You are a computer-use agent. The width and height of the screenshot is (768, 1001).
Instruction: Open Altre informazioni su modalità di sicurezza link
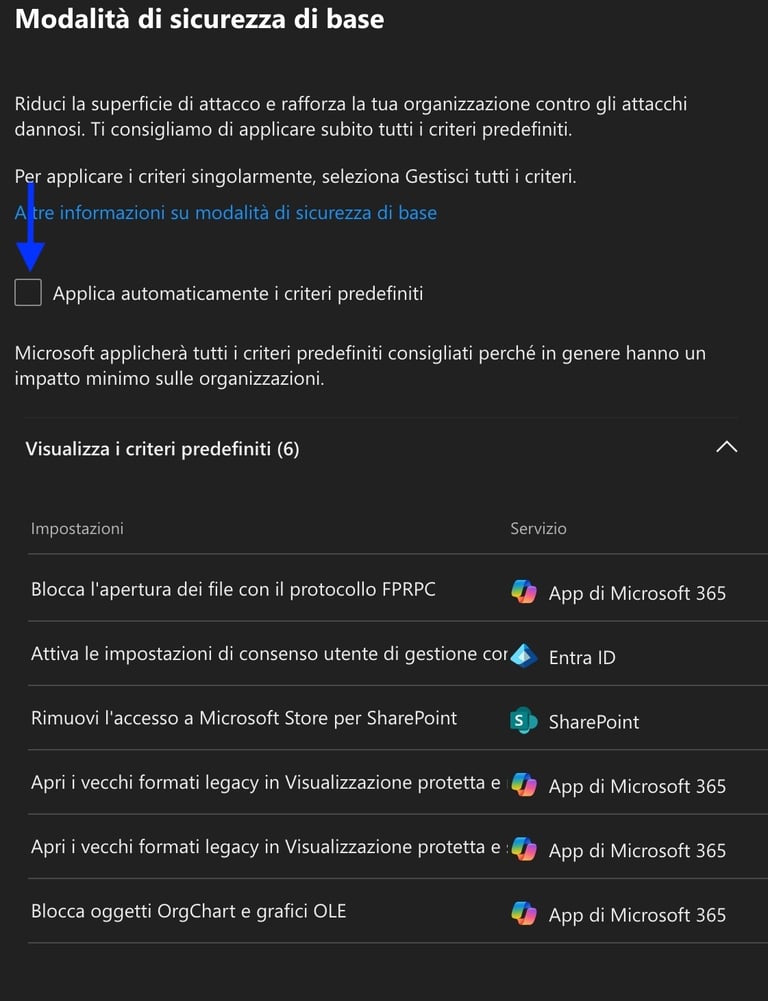(226, 212)
